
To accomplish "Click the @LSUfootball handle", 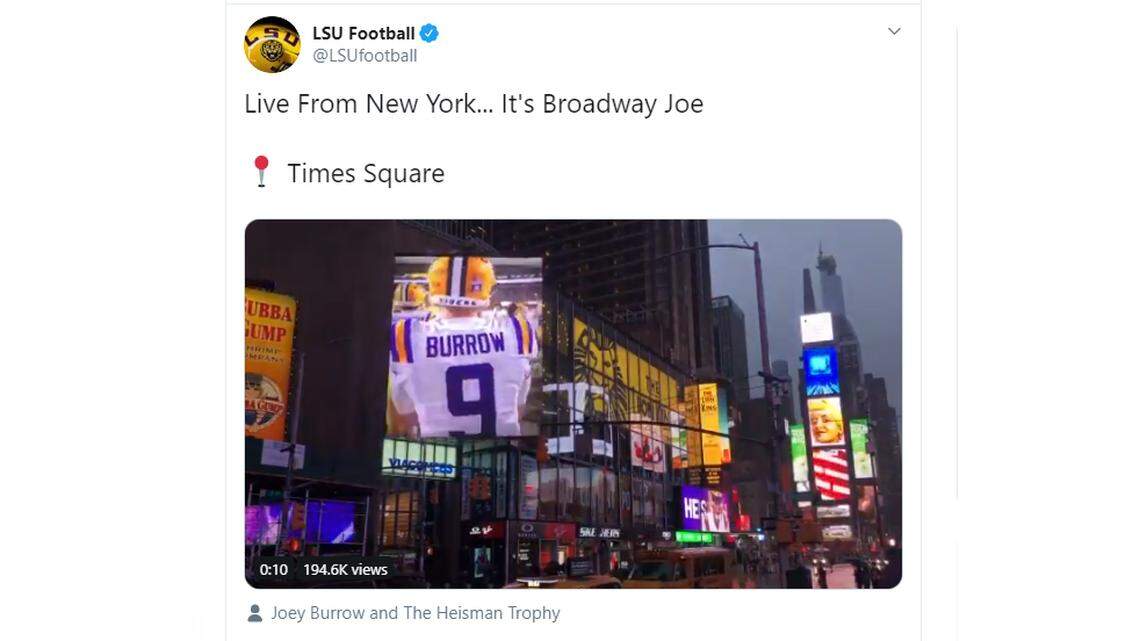I will coord(368,55).
